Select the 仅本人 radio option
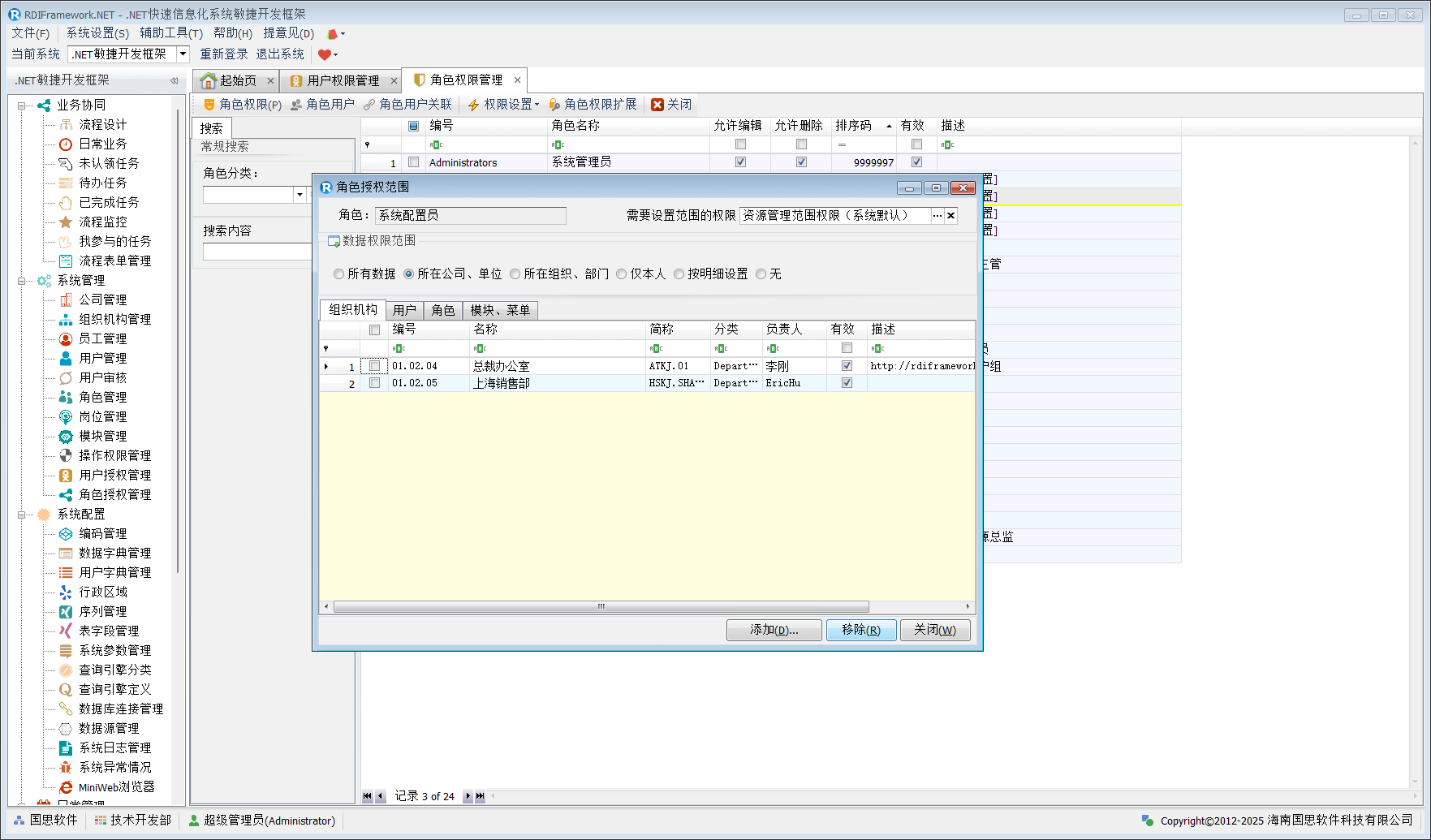Screen dimensions: 1431x840 pyautogui.click(x=622, y=274)
